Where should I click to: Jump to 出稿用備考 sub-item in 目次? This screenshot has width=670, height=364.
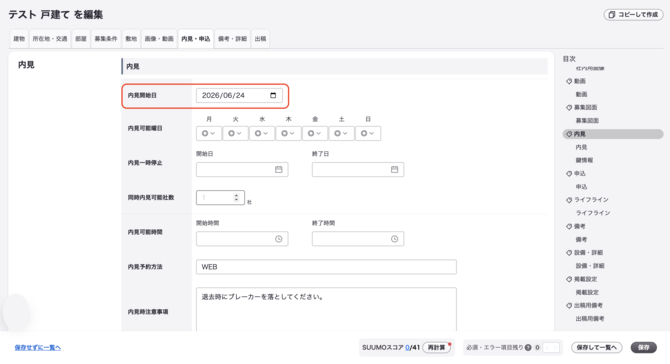point(590,319)
